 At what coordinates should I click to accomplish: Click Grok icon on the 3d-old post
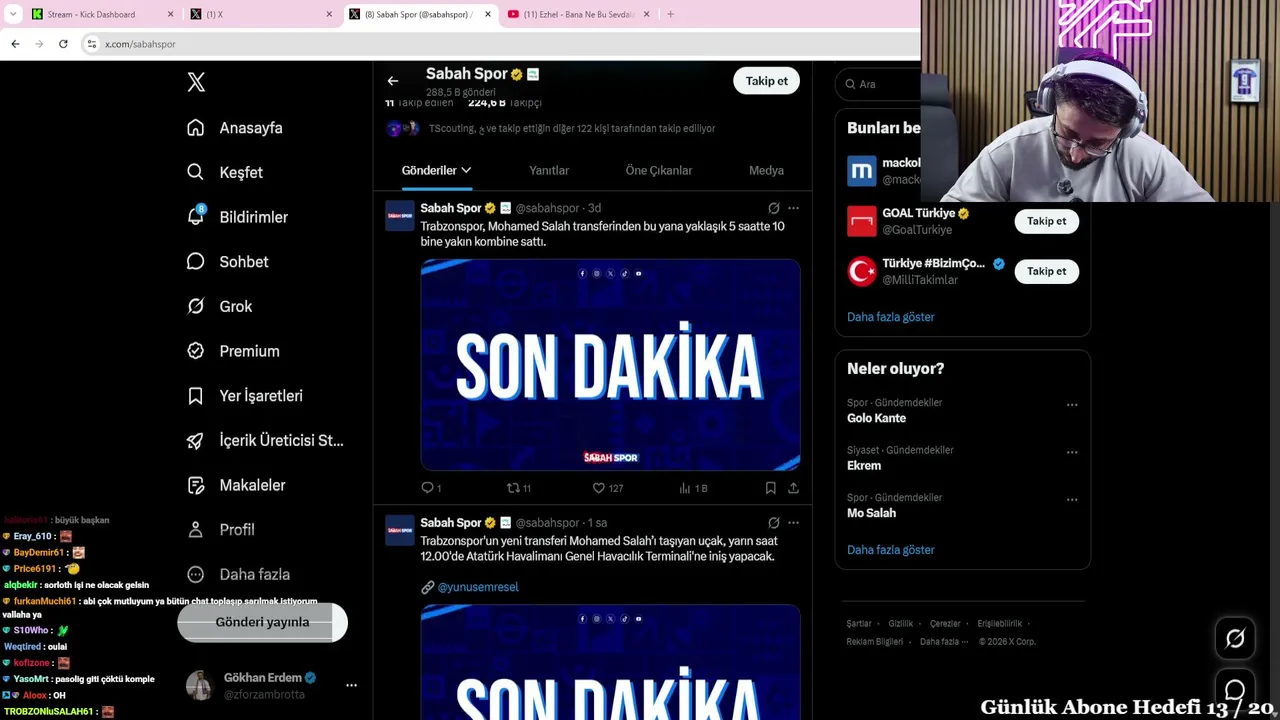click(x=773, y=208)
